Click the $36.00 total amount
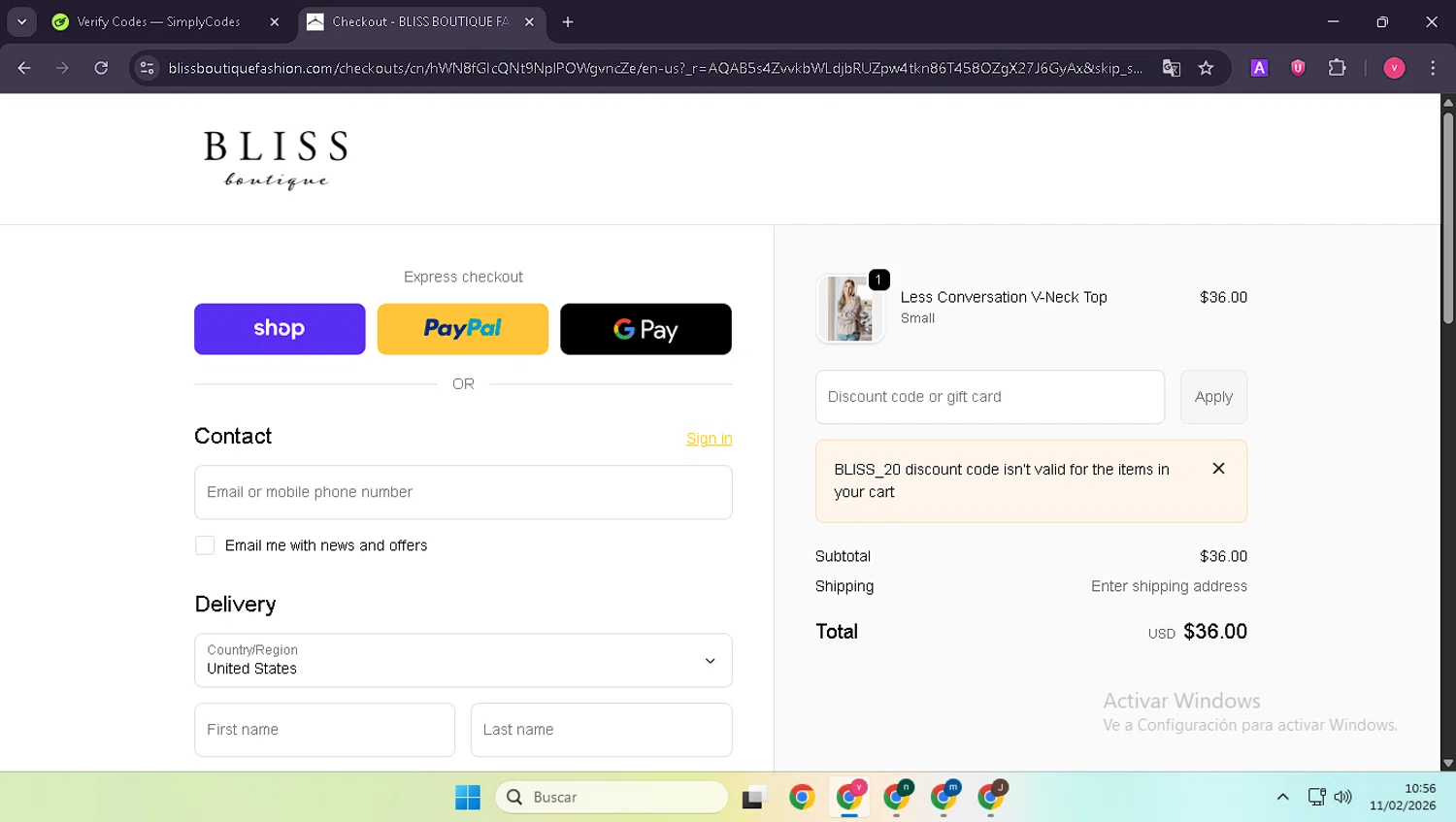This screenshot has width=1456, height=822. click(x=1215, y=631)
